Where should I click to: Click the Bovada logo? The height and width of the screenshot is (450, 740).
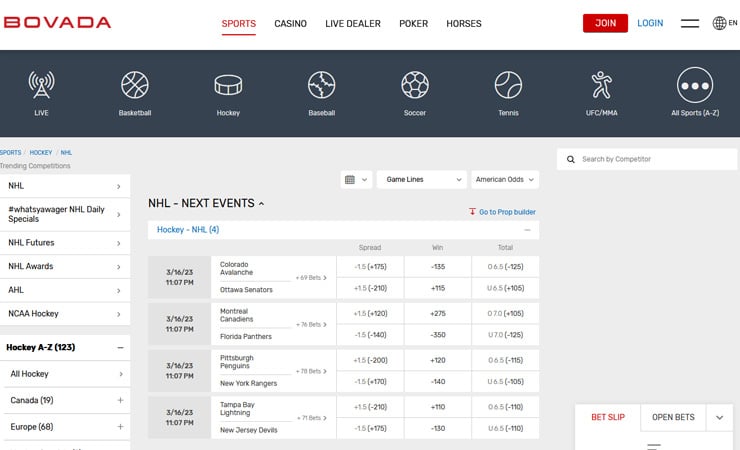57,23
